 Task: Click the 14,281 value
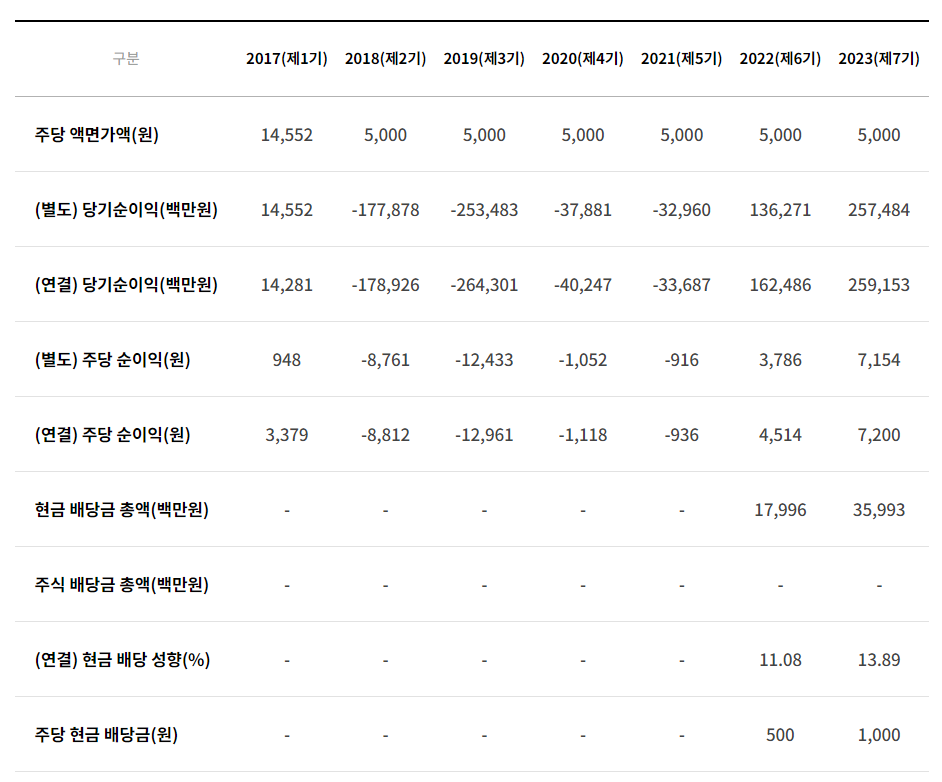pyautogui.click(x=287, y=285)
